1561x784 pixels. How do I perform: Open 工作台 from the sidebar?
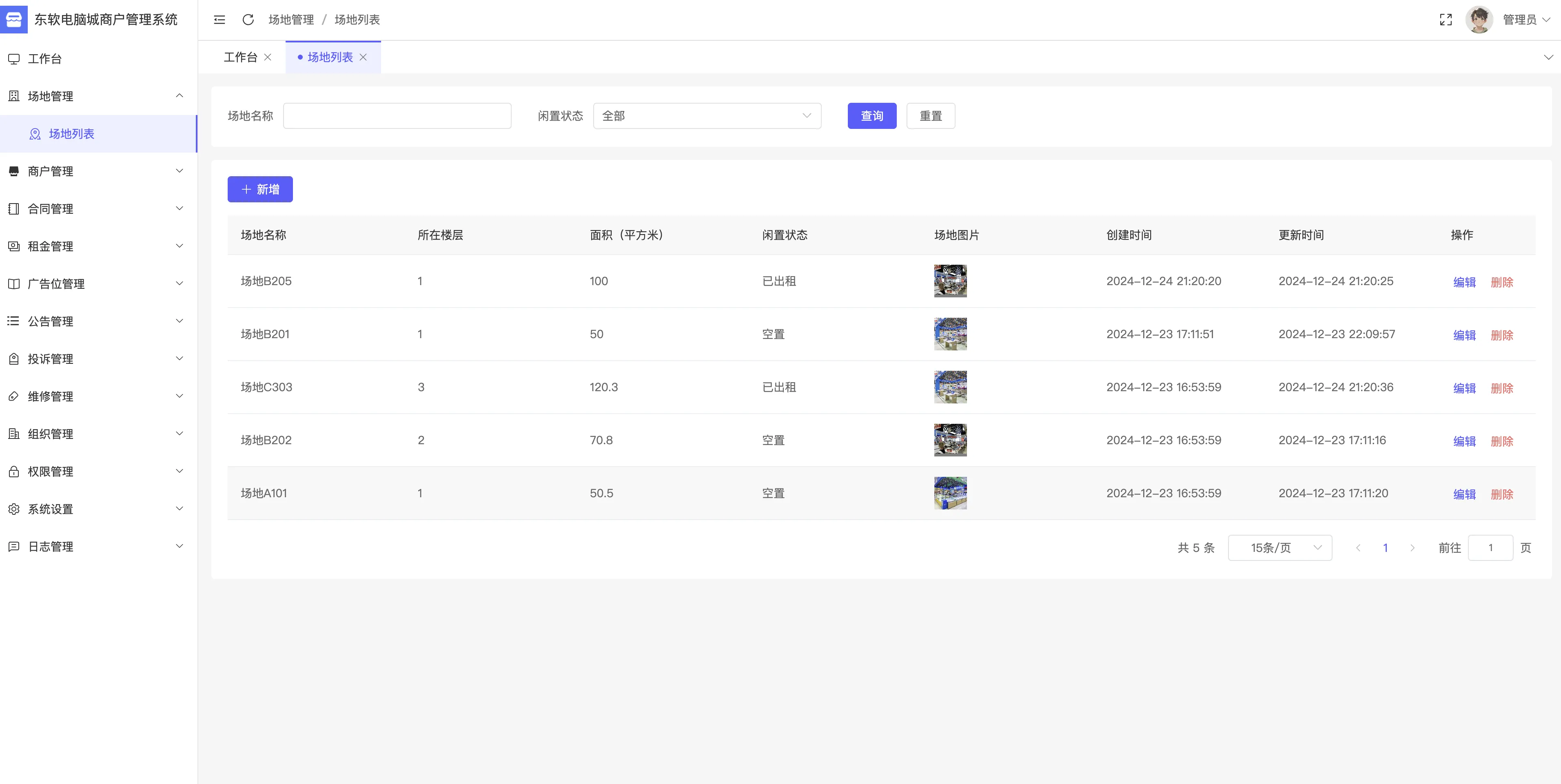pos(45,59)
